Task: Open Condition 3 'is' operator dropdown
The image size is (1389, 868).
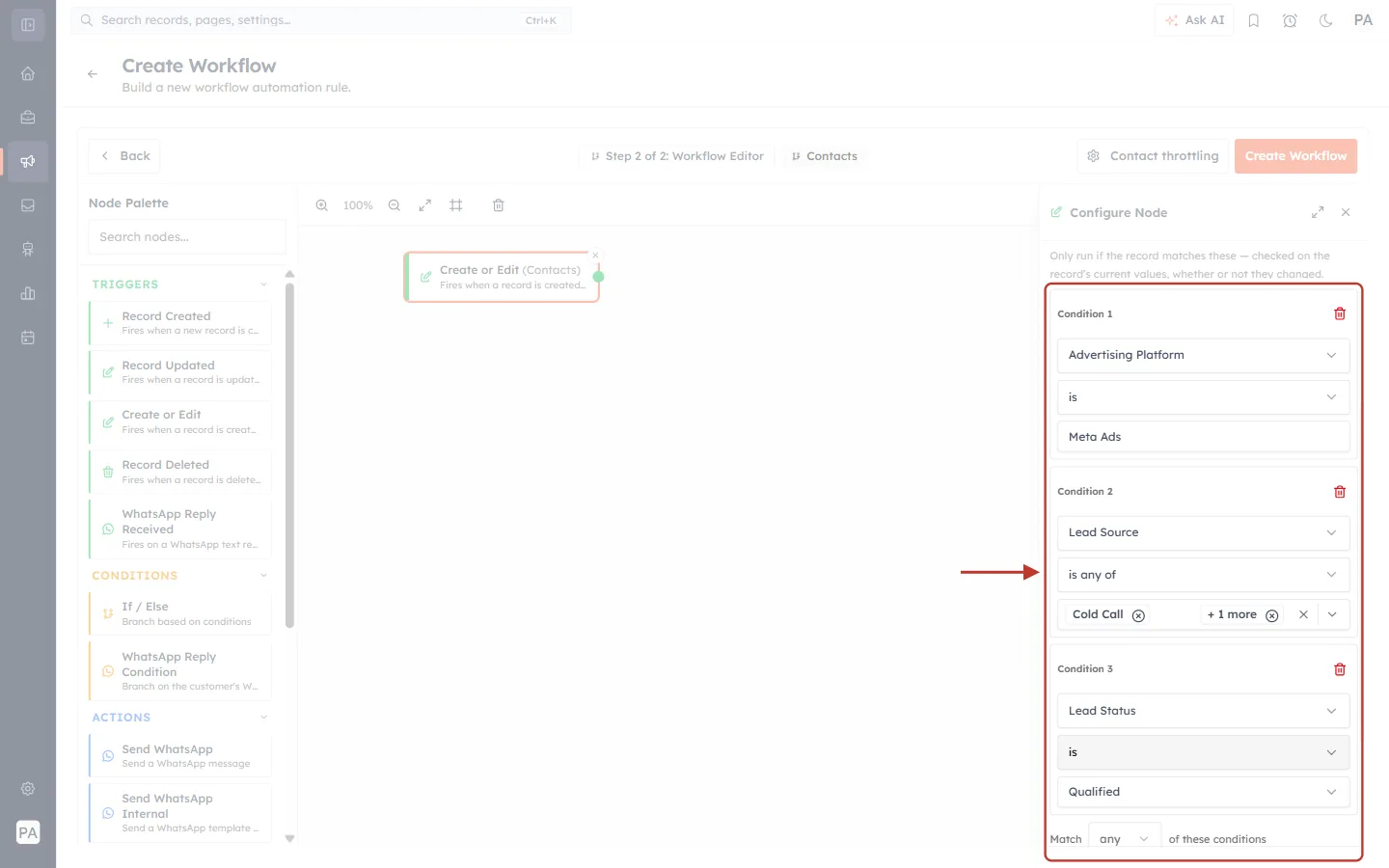Action: (x=1203, y=752)
